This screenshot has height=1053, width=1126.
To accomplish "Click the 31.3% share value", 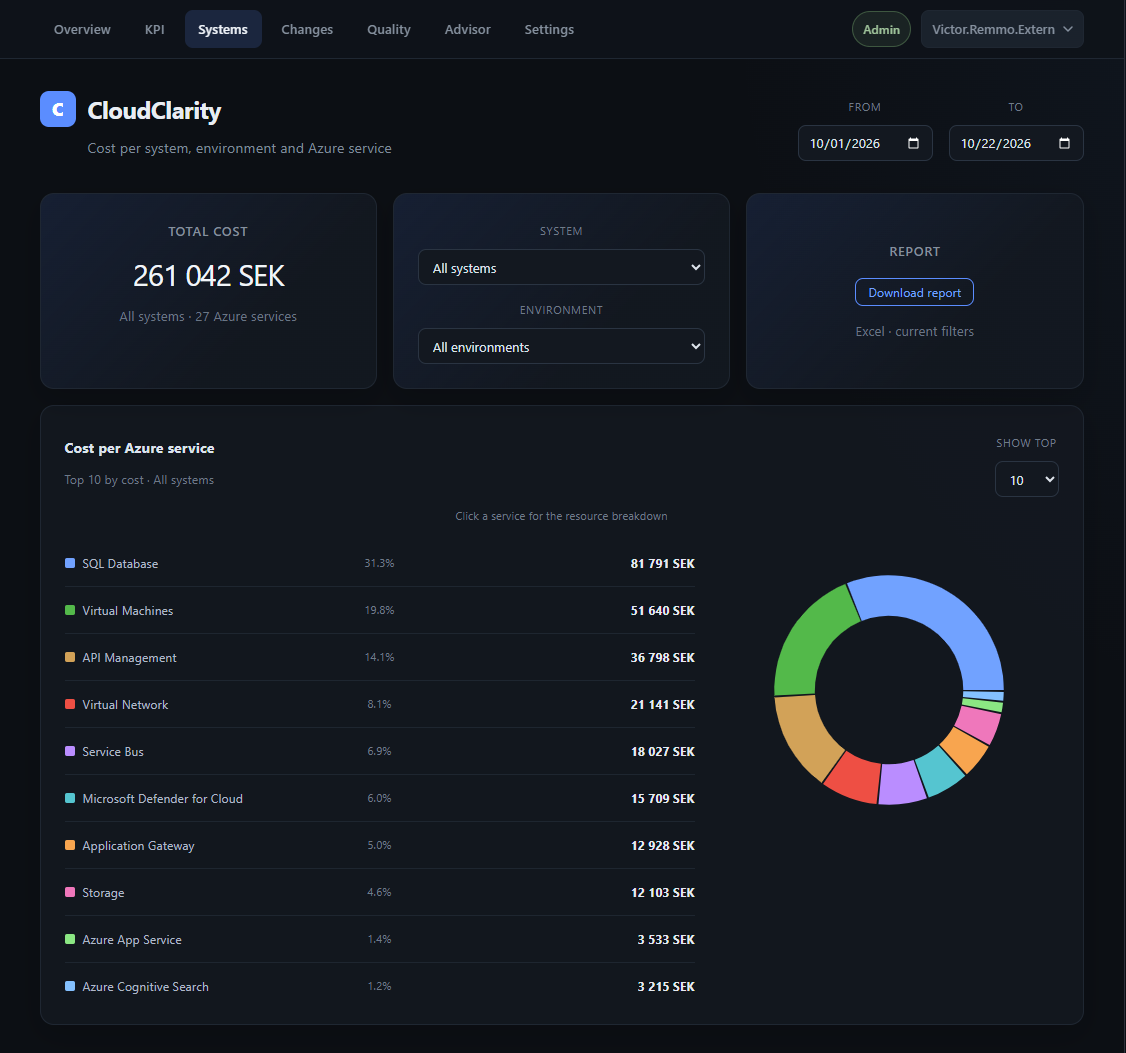I will pos(379,563).
